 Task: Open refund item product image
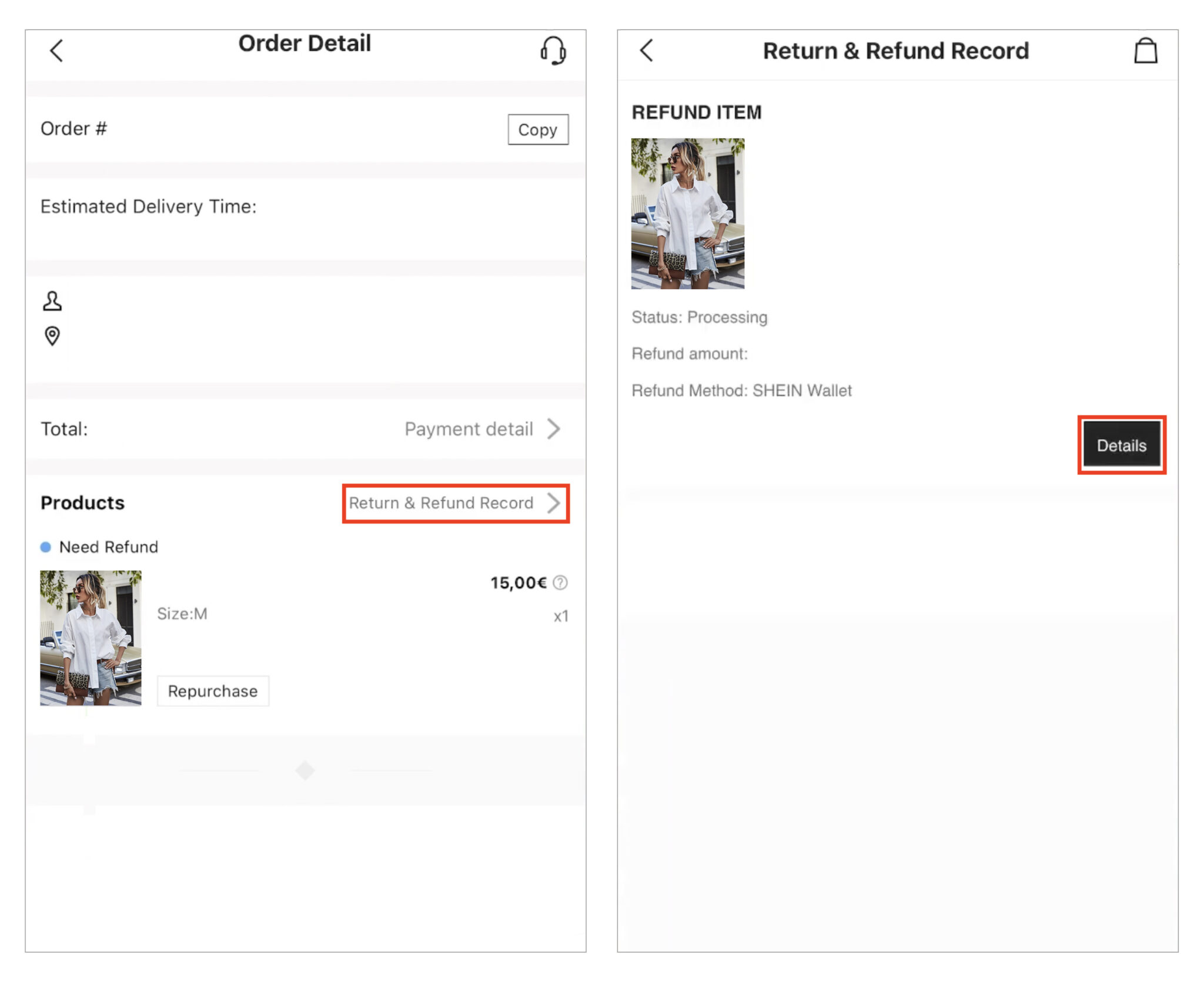[x=687, y=213]
